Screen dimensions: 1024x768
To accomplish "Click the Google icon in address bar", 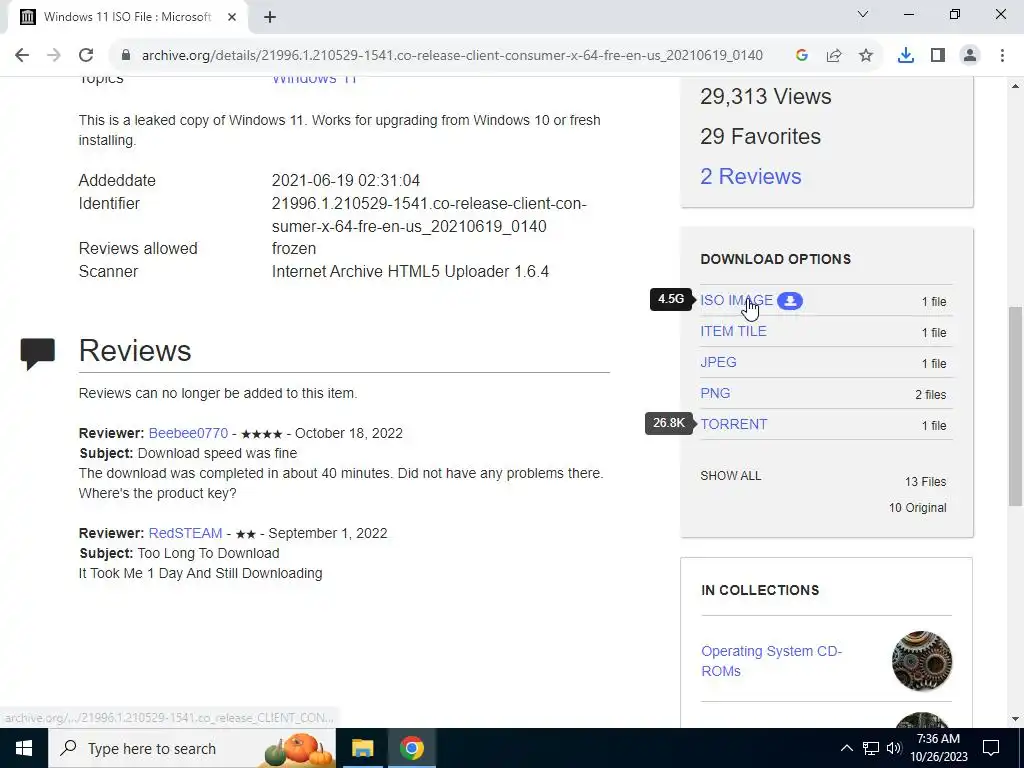I will coord(802,56).
